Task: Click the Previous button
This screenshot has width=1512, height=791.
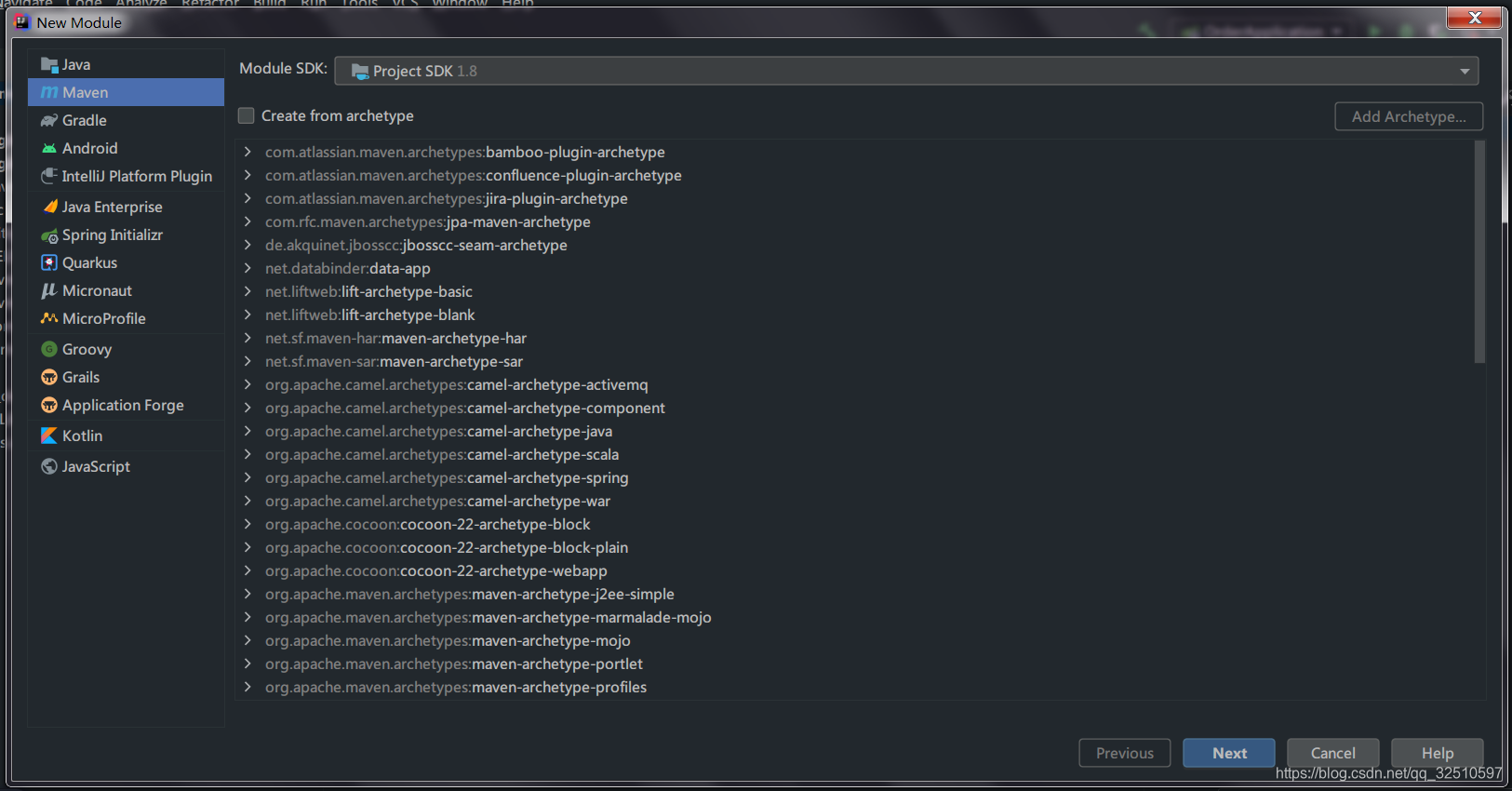Action: point(1125,753)
